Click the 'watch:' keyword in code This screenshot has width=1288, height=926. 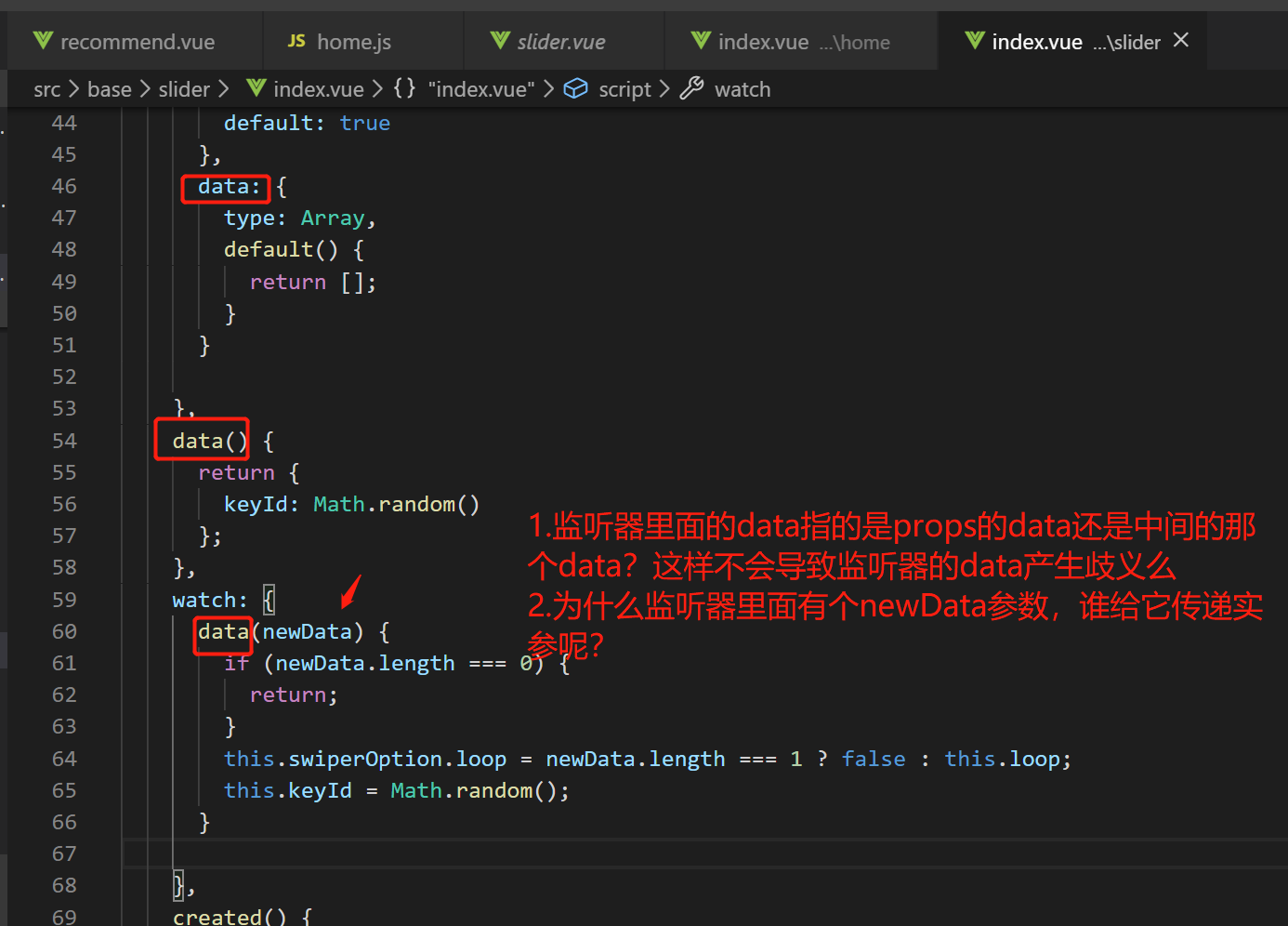pyautogui.click(x=210, y=600)
